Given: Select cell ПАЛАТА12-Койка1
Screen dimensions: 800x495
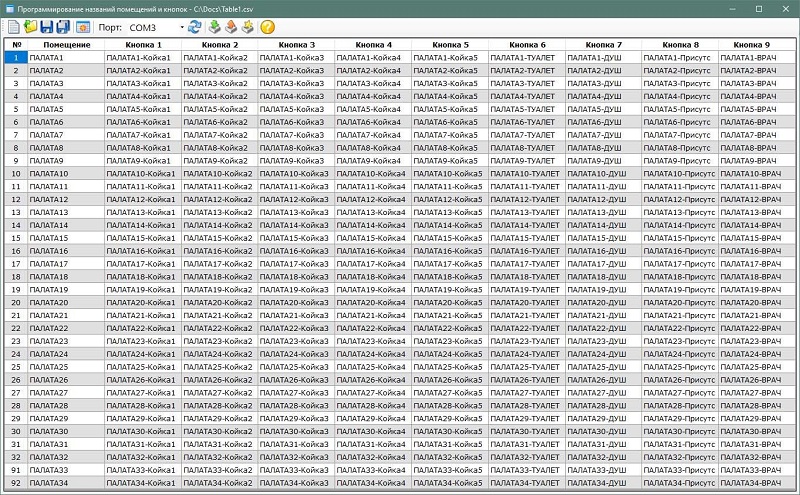Looking at the screenshot, I should [143, 200].
